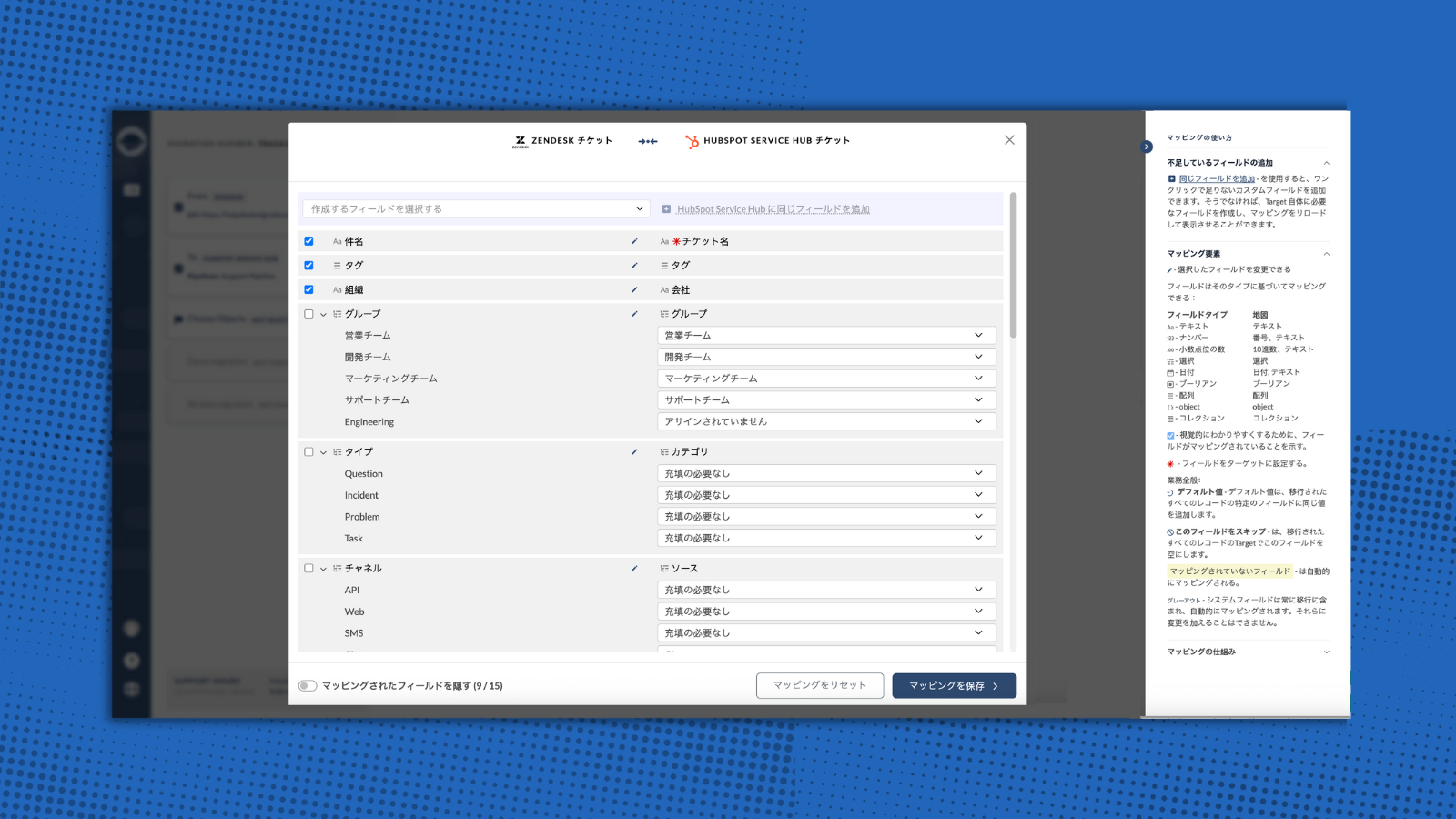Screen dimensions: 1456x819
Task: Open the アサインされていません dropdown for Engineering
Action: tap(826, 422)
